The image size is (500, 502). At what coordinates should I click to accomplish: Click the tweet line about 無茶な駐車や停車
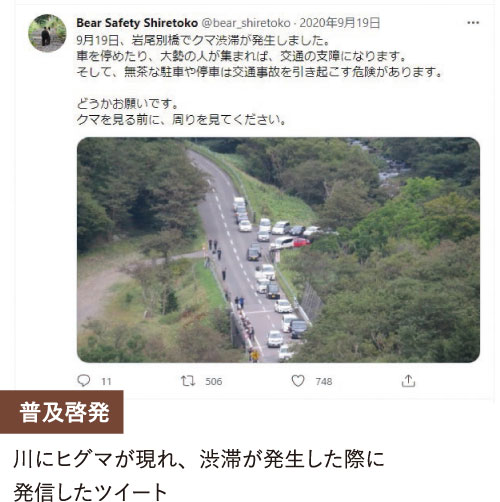click(259, 72)
